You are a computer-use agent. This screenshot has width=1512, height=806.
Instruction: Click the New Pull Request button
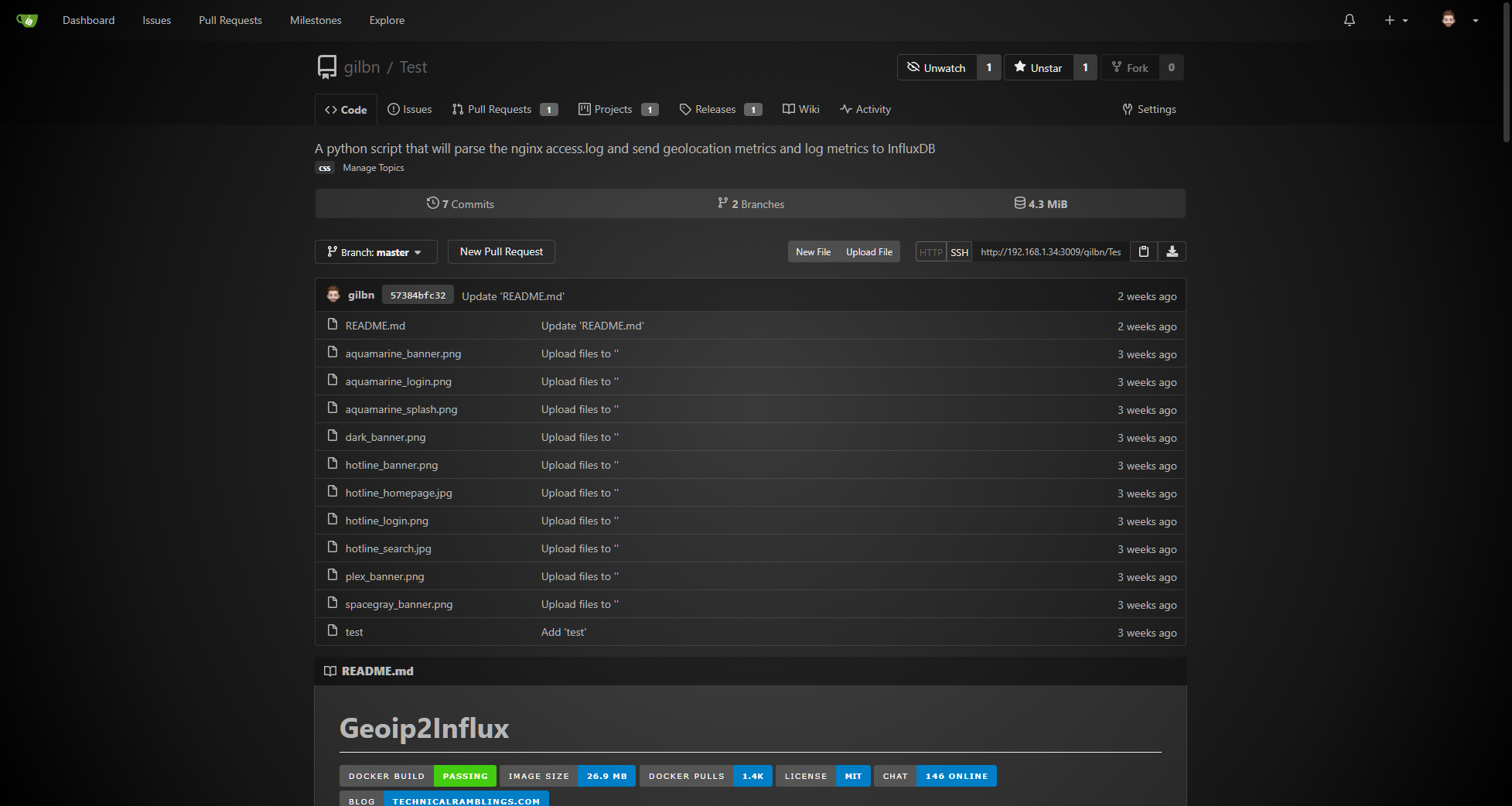tap(501, 251)
